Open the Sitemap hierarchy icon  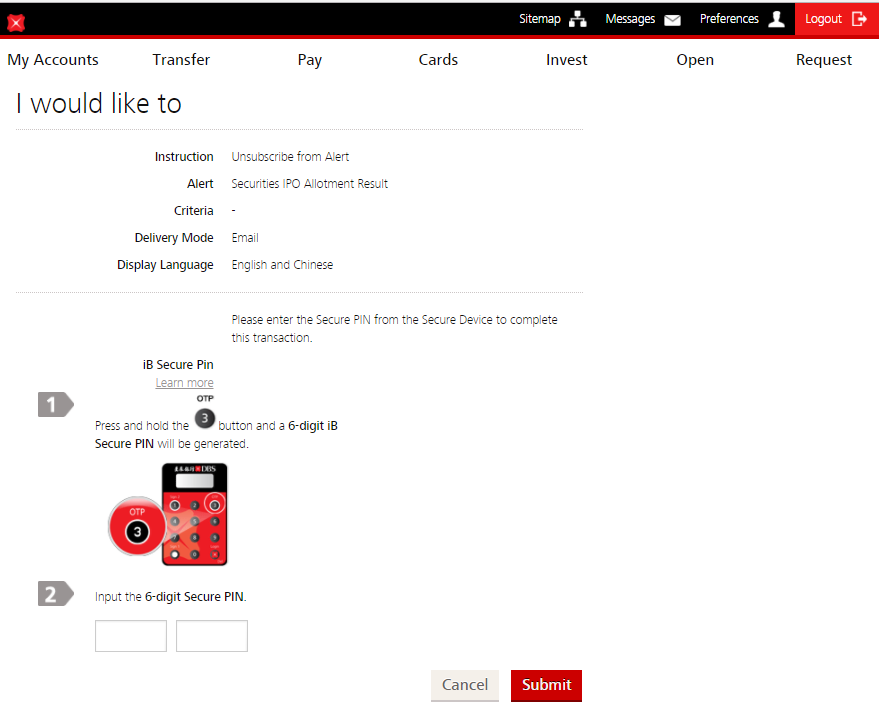coord(578,19)
